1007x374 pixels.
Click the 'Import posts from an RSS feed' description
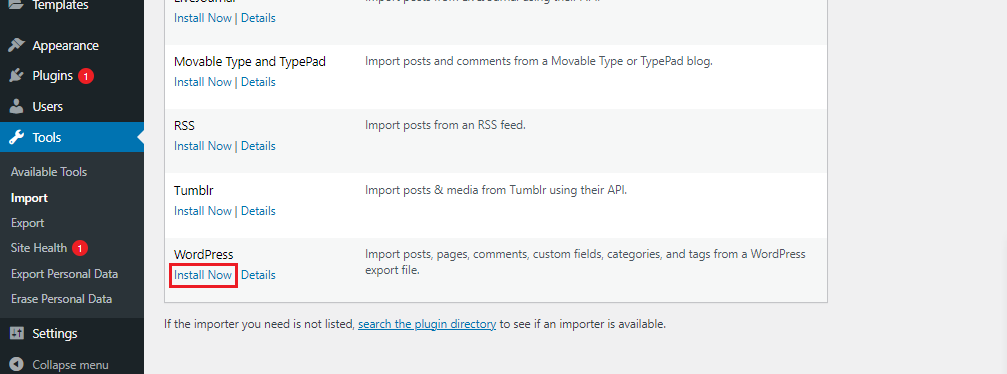point(446,125)
